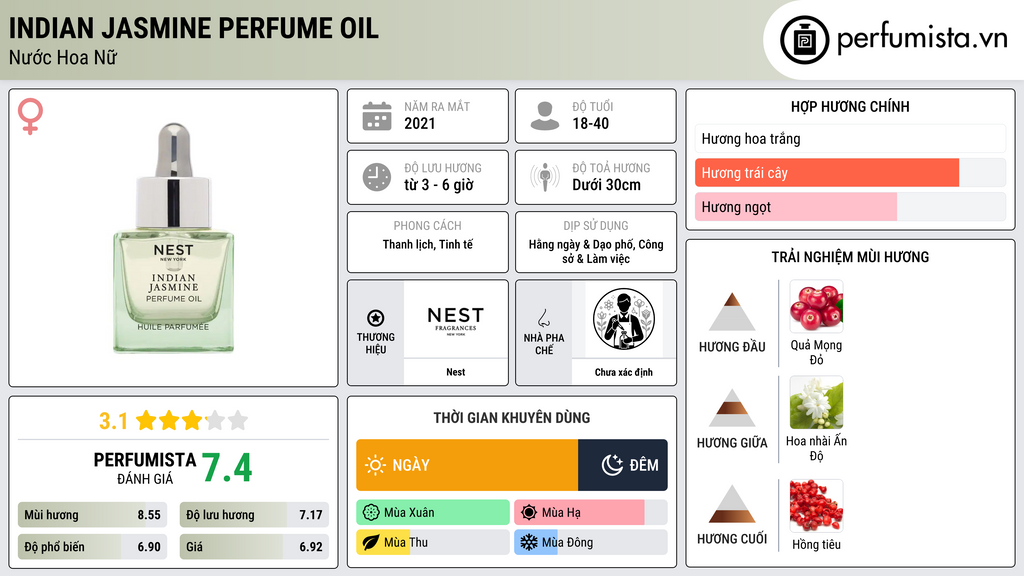Click the perfumista.vn bottle logo icon

point(805,40)
